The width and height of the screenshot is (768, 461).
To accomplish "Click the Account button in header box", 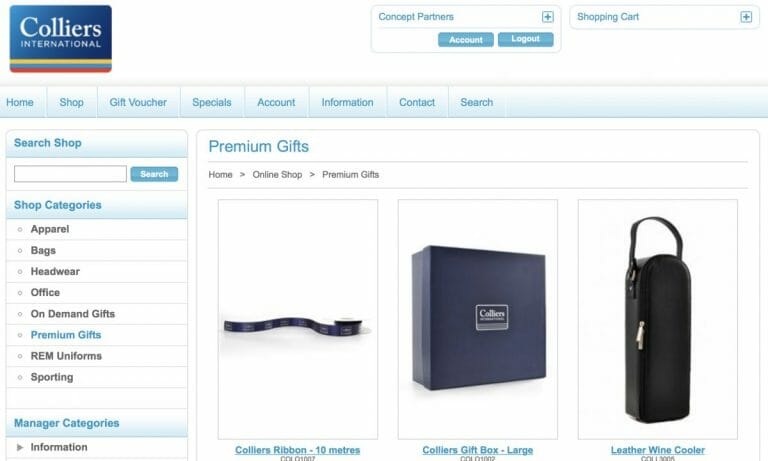I will [466, 40].
